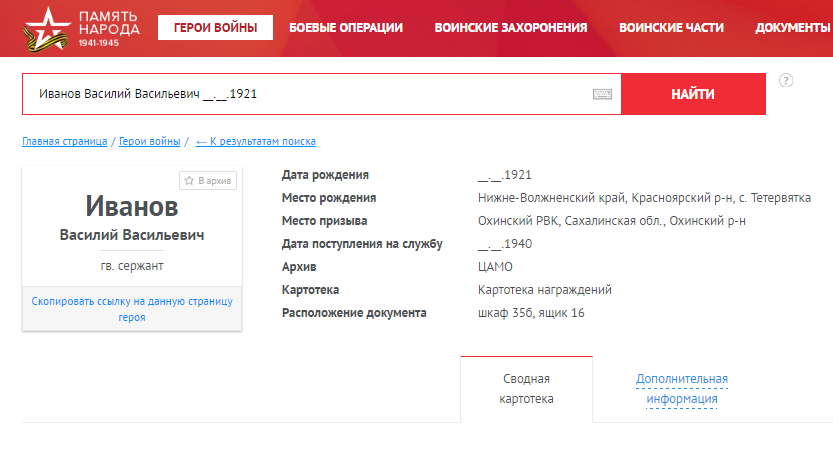The height and width of the screenshot is (459, 833).
Task: Select the Сводная картотека tab
Action: tap(526, 389)
